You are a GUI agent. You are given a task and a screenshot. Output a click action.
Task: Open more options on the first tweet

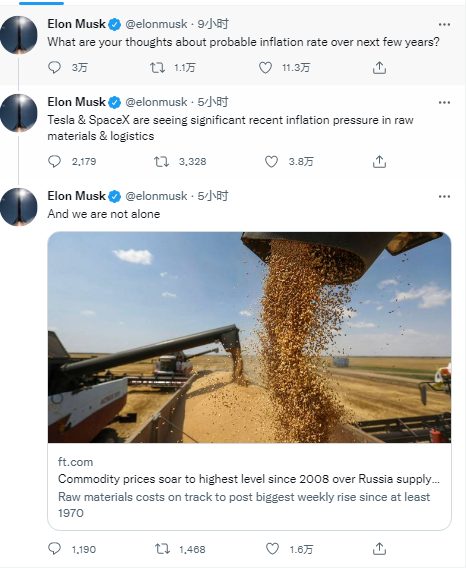pyautogui.click(x=444, y=24)
